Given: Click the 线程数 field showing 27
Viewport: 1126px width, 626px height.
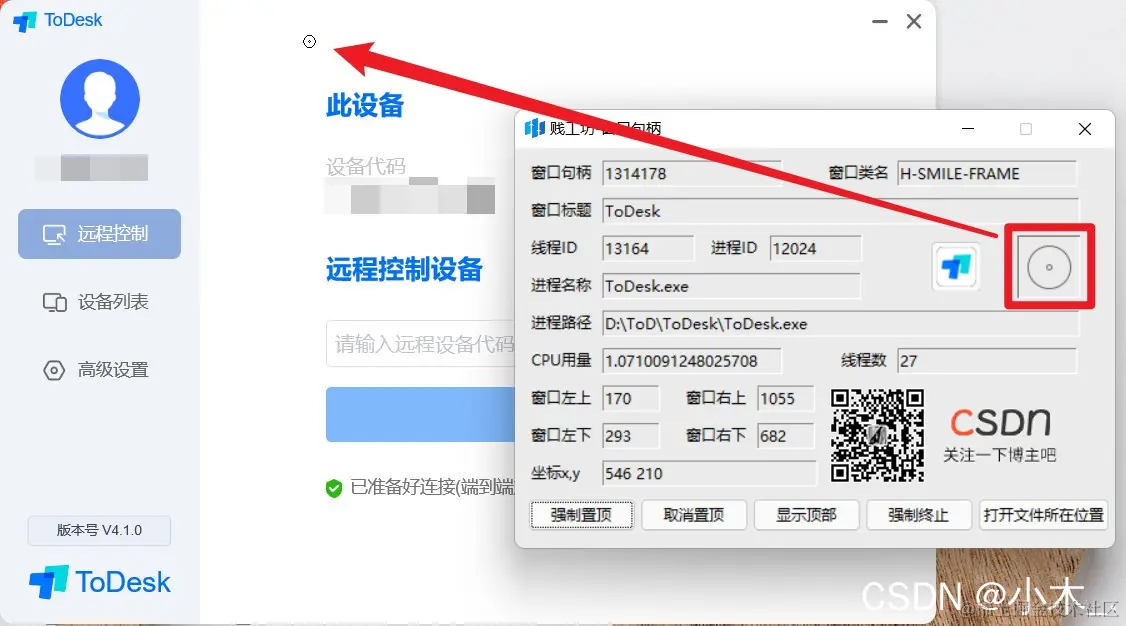Looking at the screenshot, I should [x=987, y=360].
